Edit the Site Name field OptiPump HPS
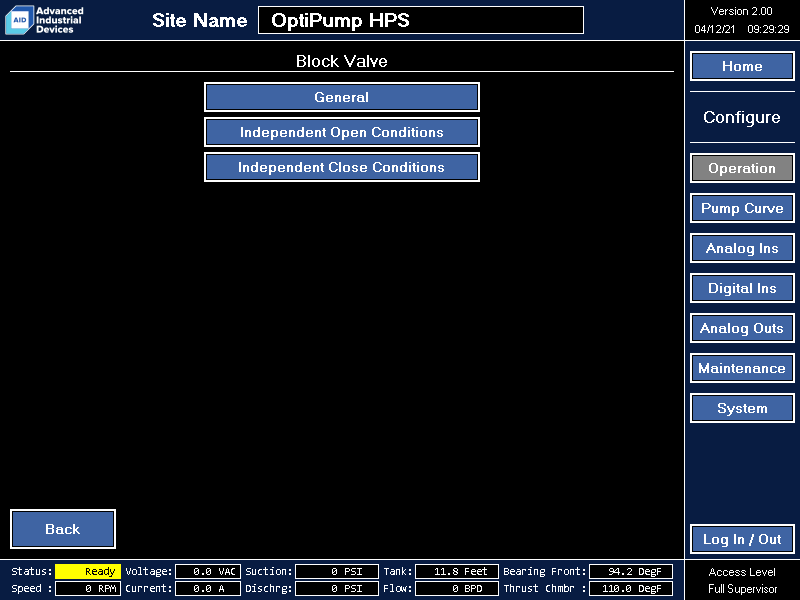 tap(421, 20)
